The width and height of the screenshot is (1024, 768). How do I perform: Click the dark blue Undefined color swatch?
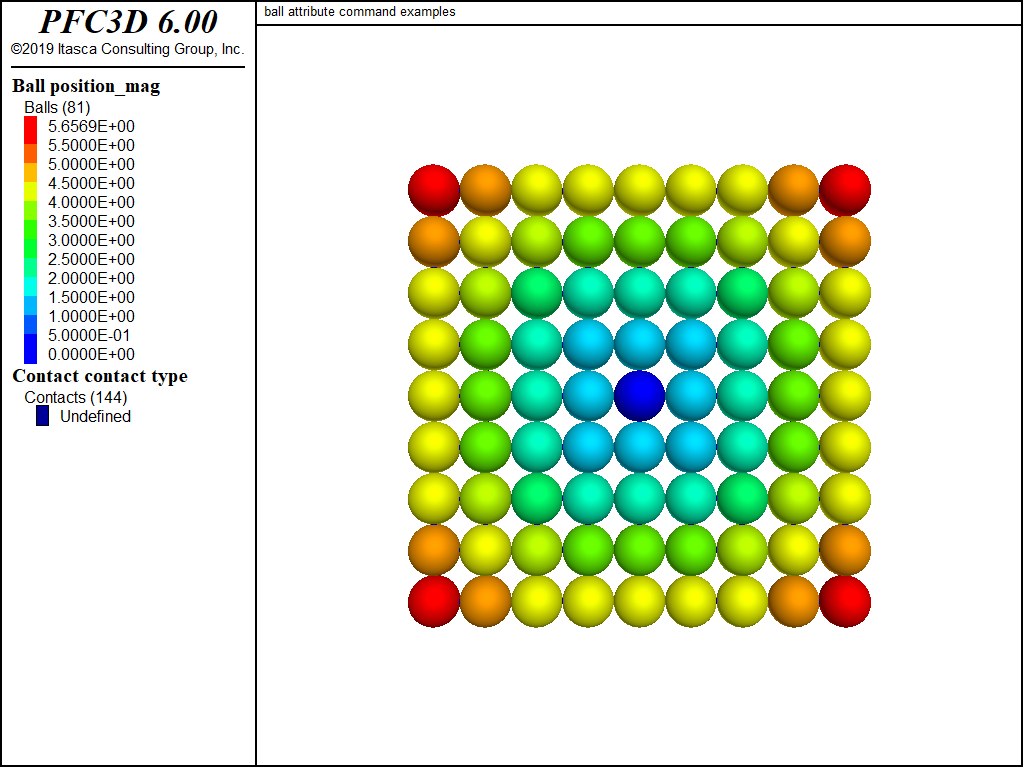coord(42,416)
